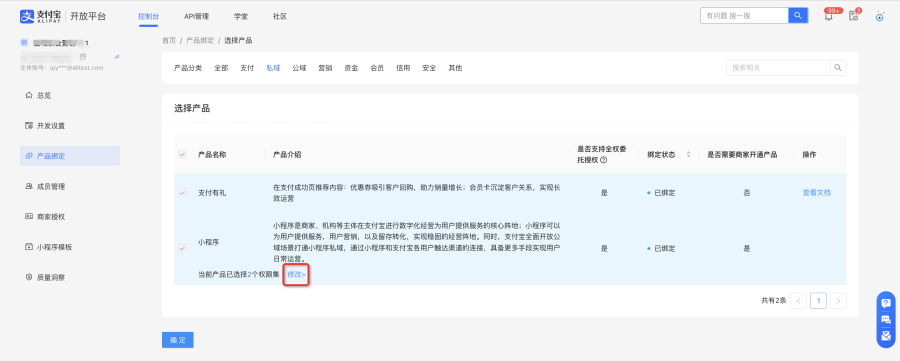Sort by 绑定状态 column arrows
The height and width of the screenshot is (361, 900).
[688, 155]
